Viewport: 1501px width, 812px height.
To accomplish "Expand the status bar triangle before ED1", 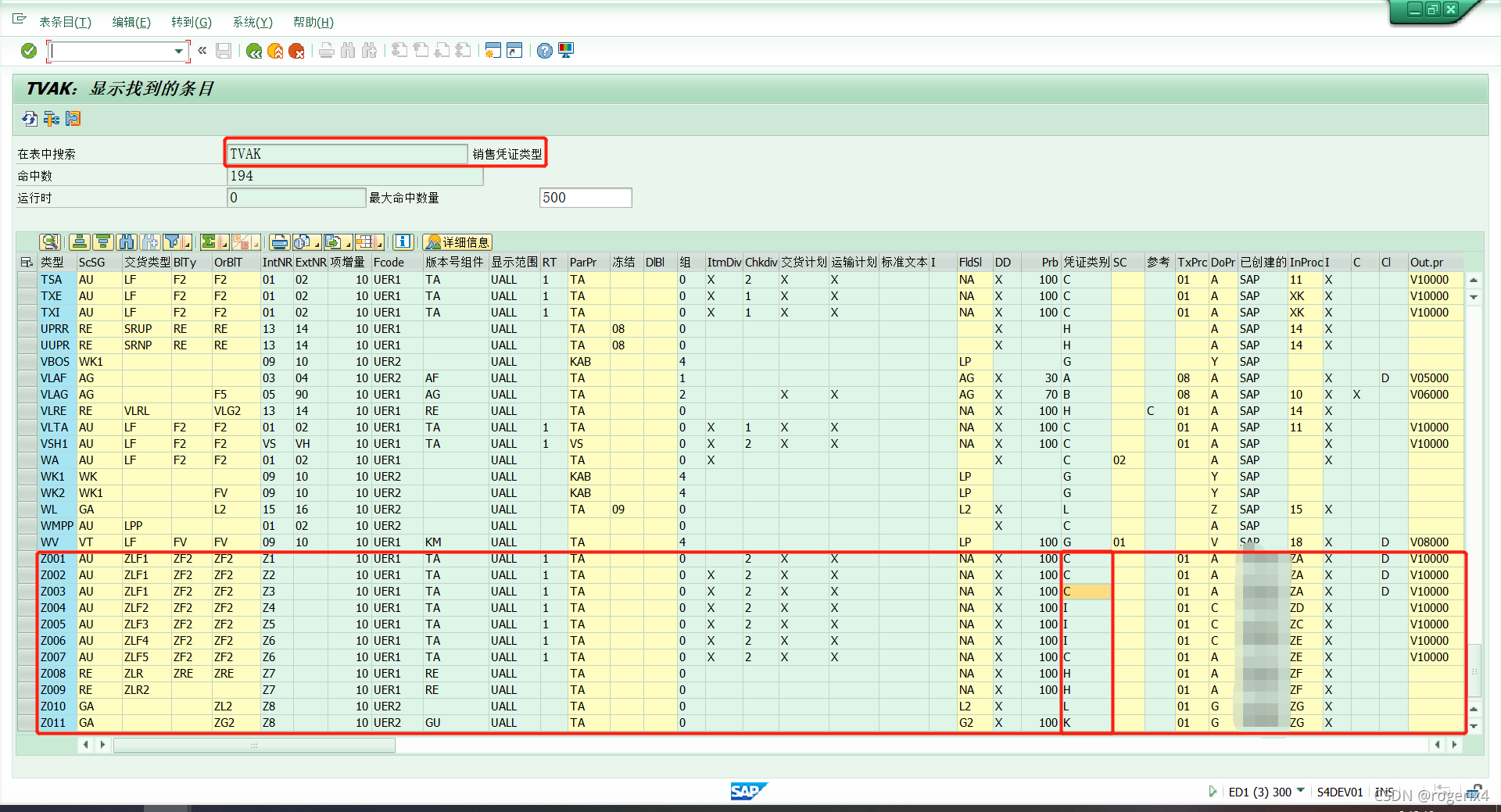I will coord(1213,792).
